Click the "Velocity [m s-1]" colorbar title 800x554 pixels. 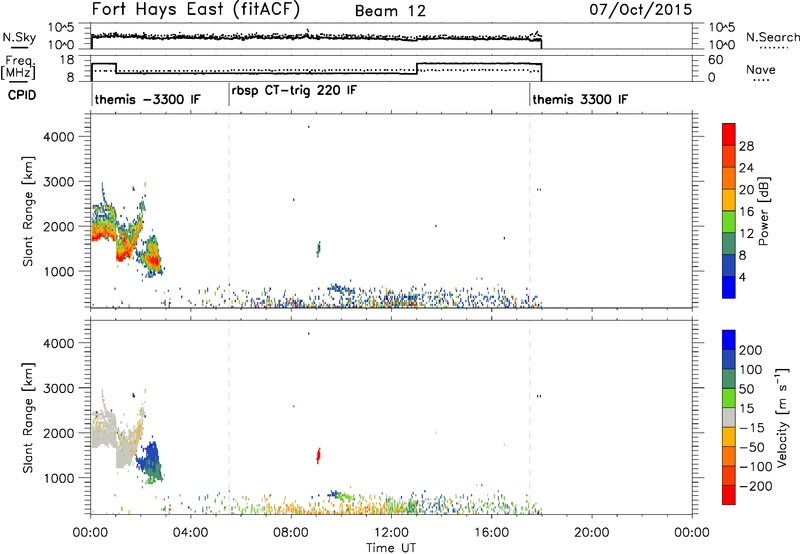(782, 417)
